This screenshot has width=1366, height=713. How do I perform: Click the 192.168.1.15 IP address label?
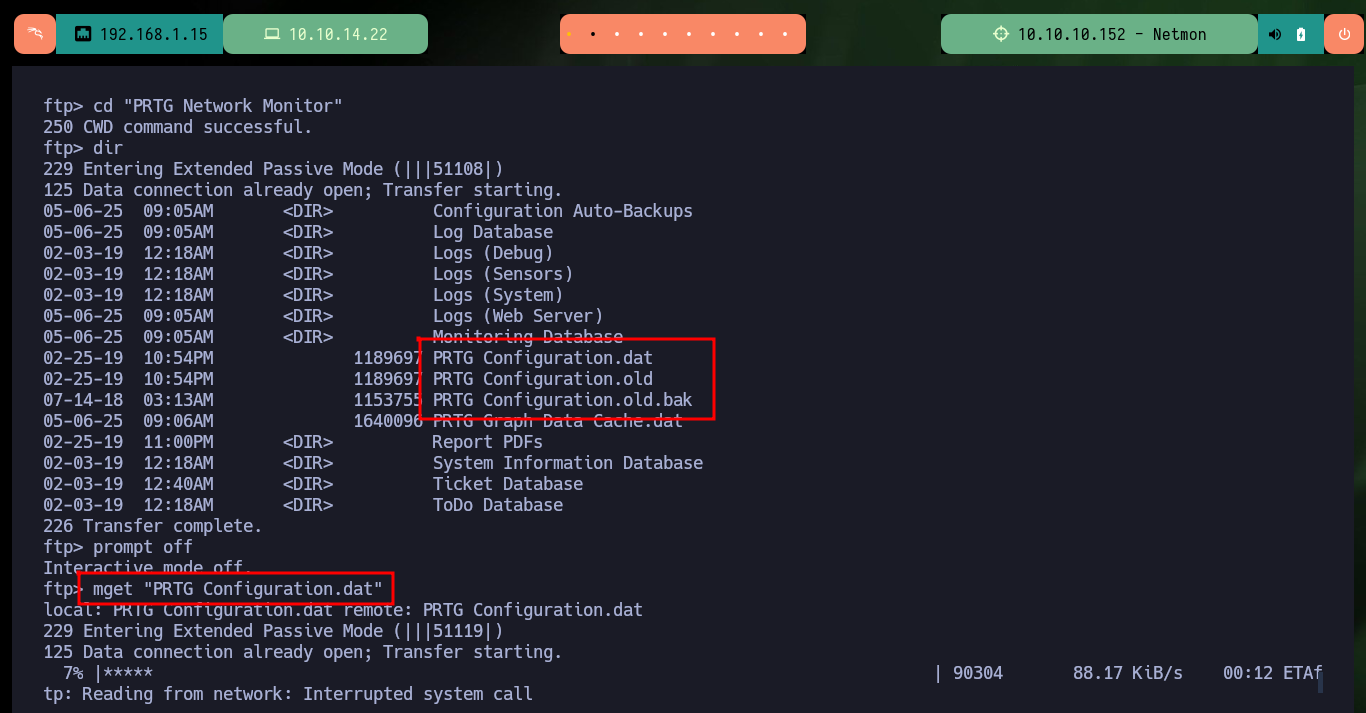coord(154,34)
